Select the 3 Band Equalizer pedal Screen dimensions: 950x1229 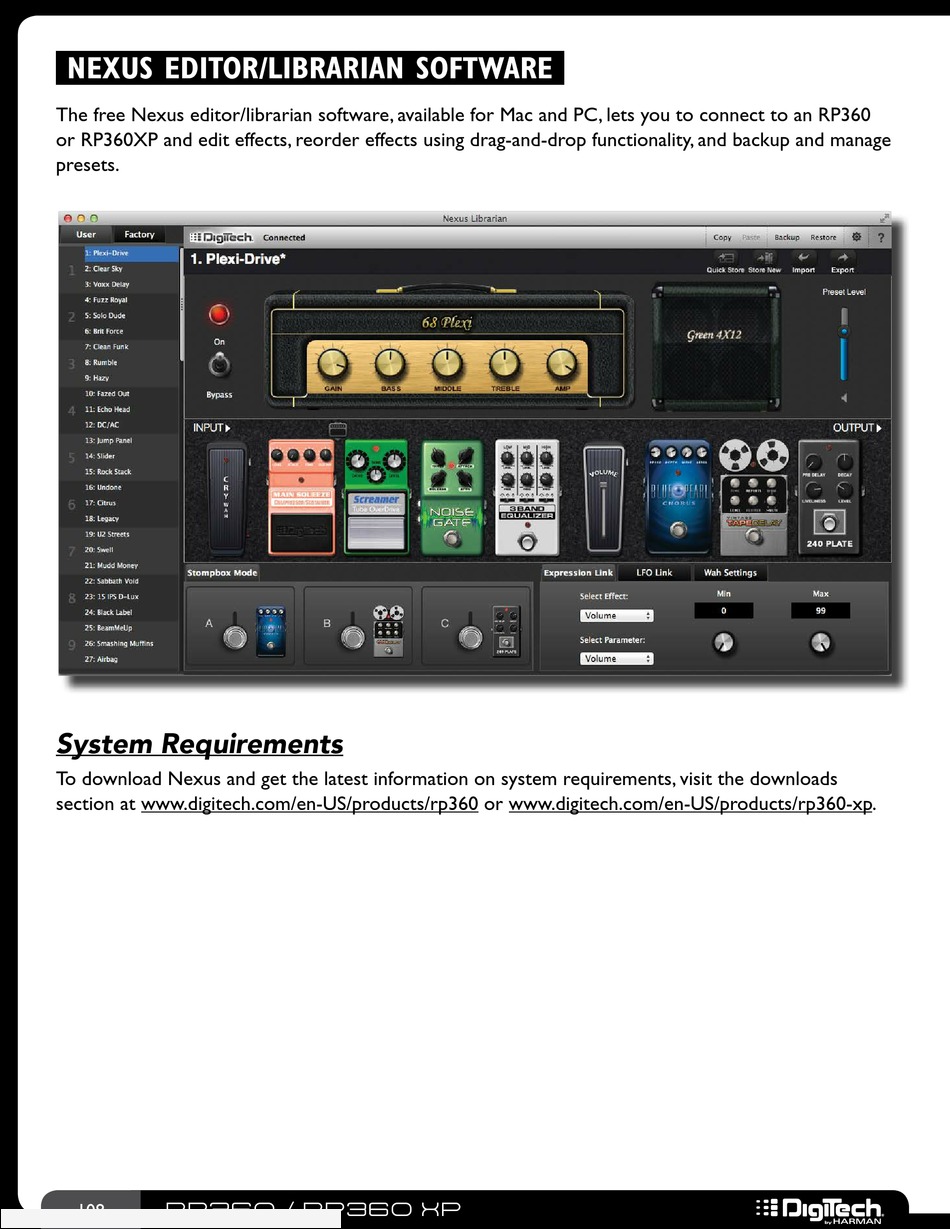pos(528,497)
